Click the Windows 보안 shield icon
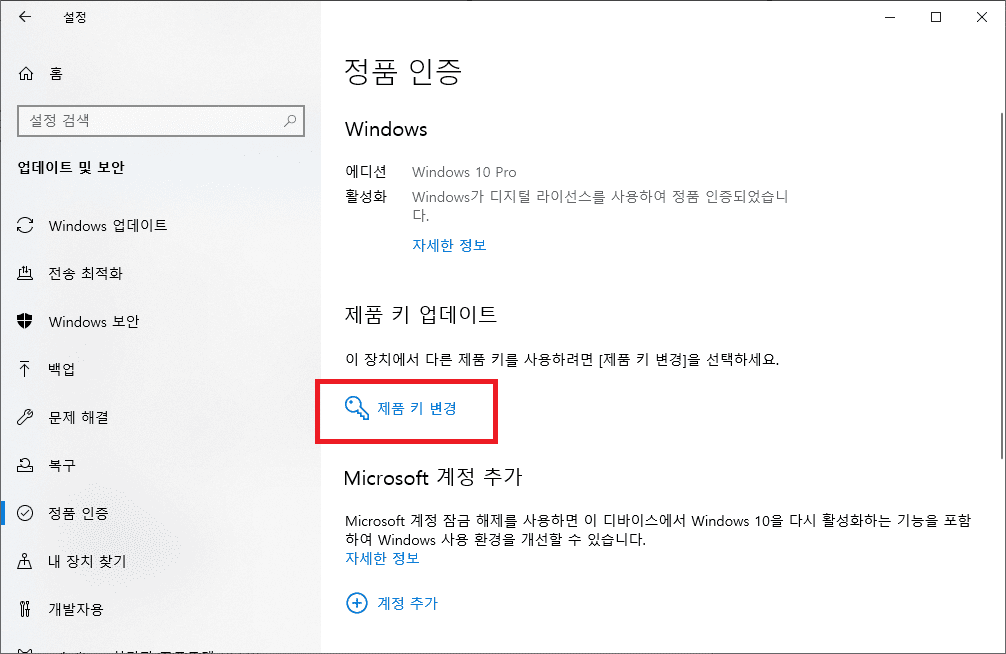1006x654 pixels. pyautogui.click(x=25, y=321)
